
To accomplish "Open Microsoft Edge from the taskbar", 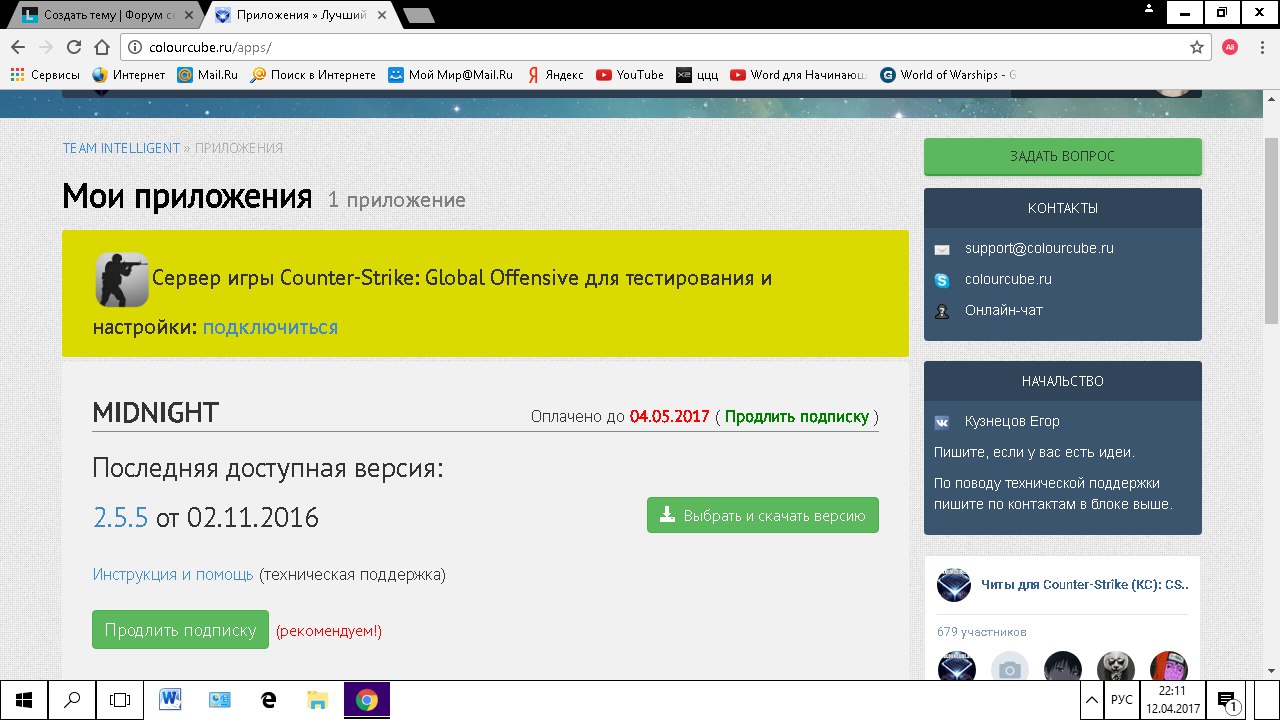I will click(x=268, y=700).
